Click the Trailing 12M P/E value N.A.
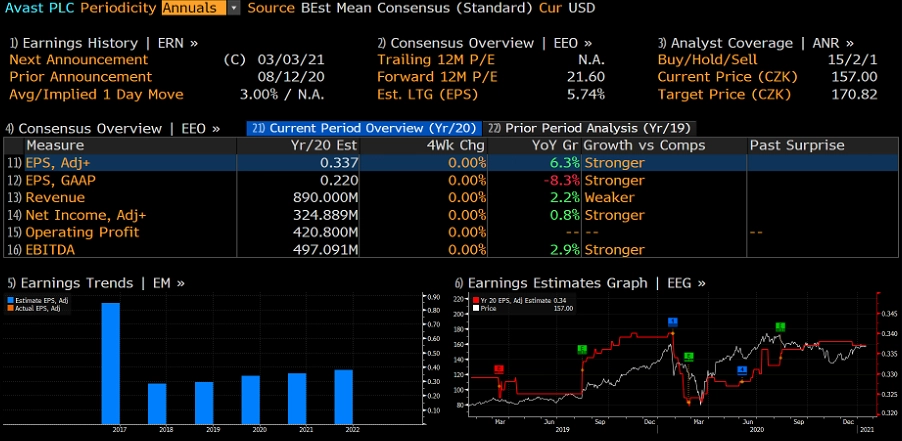The width and height of the screenshot is (902, 441). (591, 60)
